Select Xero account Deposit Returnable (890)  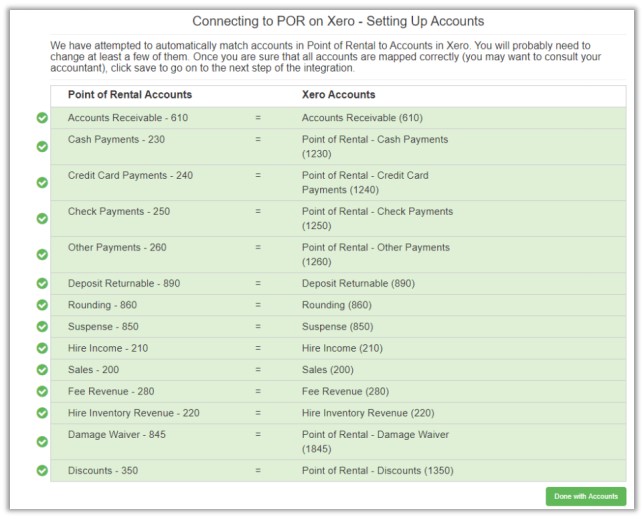point(358,283)
